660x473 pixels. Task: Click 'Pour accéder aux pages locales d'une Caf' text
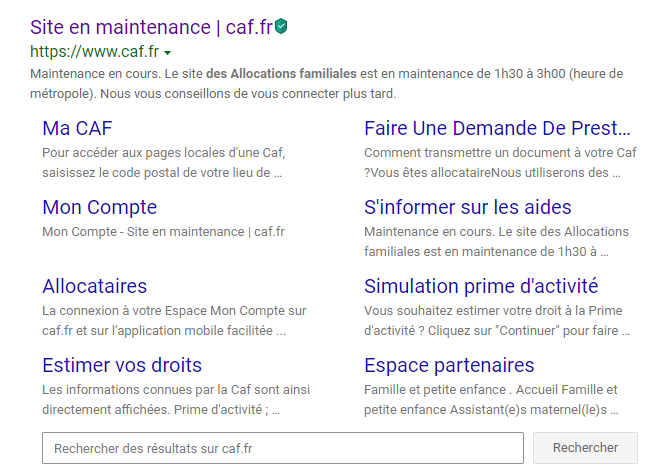click(x=164, y=162)
